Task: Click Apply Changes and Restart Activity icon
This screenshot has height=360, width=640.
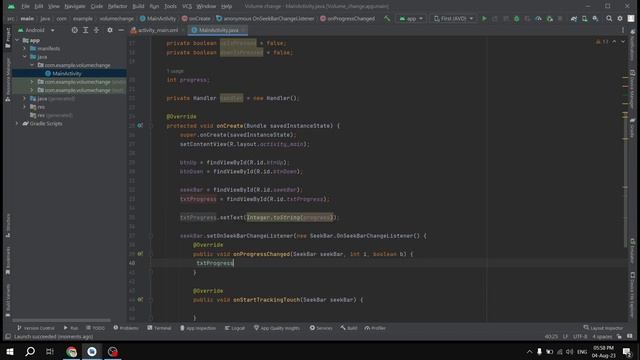Action: point(495,18)
